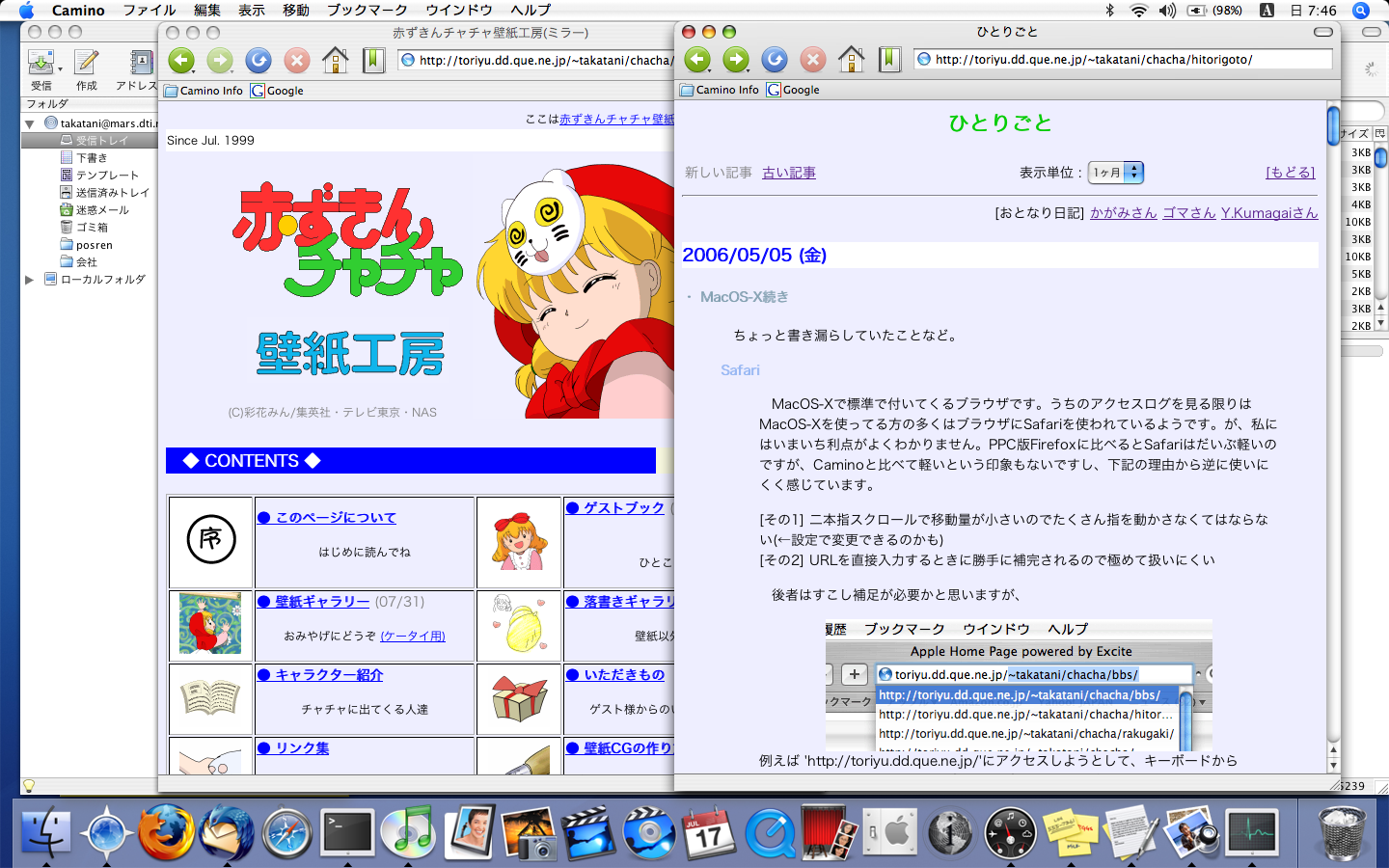The height and width of the screenshot is (868, 1389).
Task: Open bookmarks manager icon in ひとりごと window
Action: 889,60
